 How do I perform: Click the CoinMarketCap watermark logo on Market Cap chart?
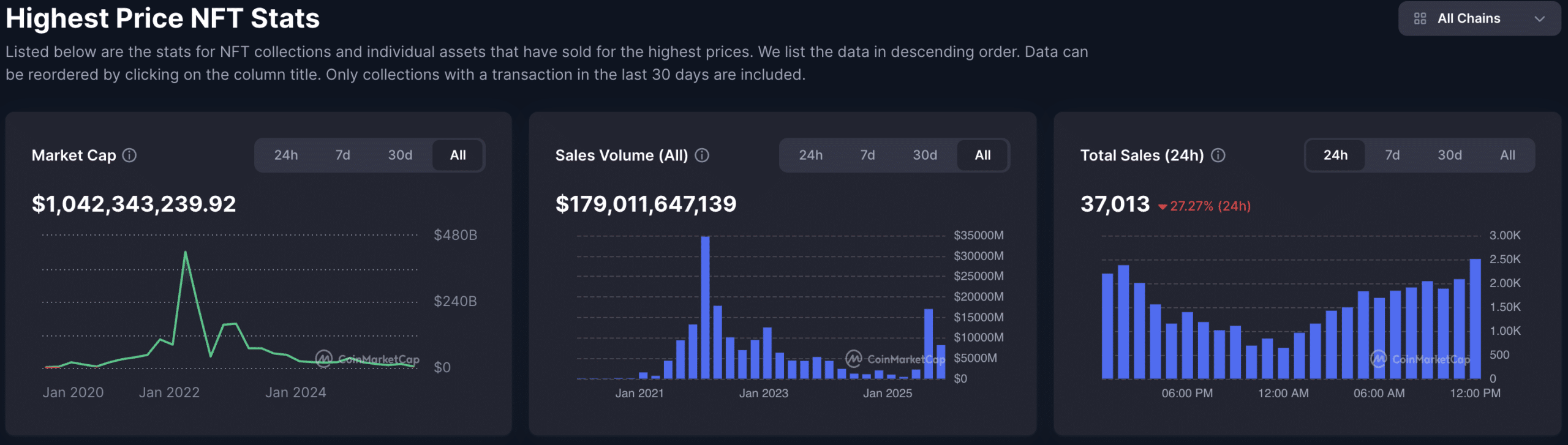[324, 359]
